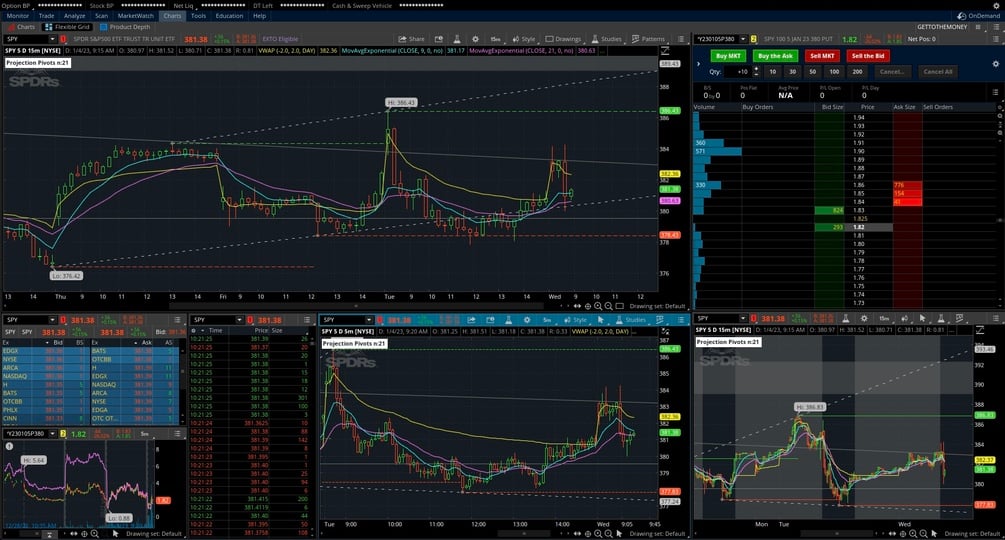Click Time column header in Time and Sales
Image resolution: width=1005 pixels, height=540 pixels.
click(215, 331)
